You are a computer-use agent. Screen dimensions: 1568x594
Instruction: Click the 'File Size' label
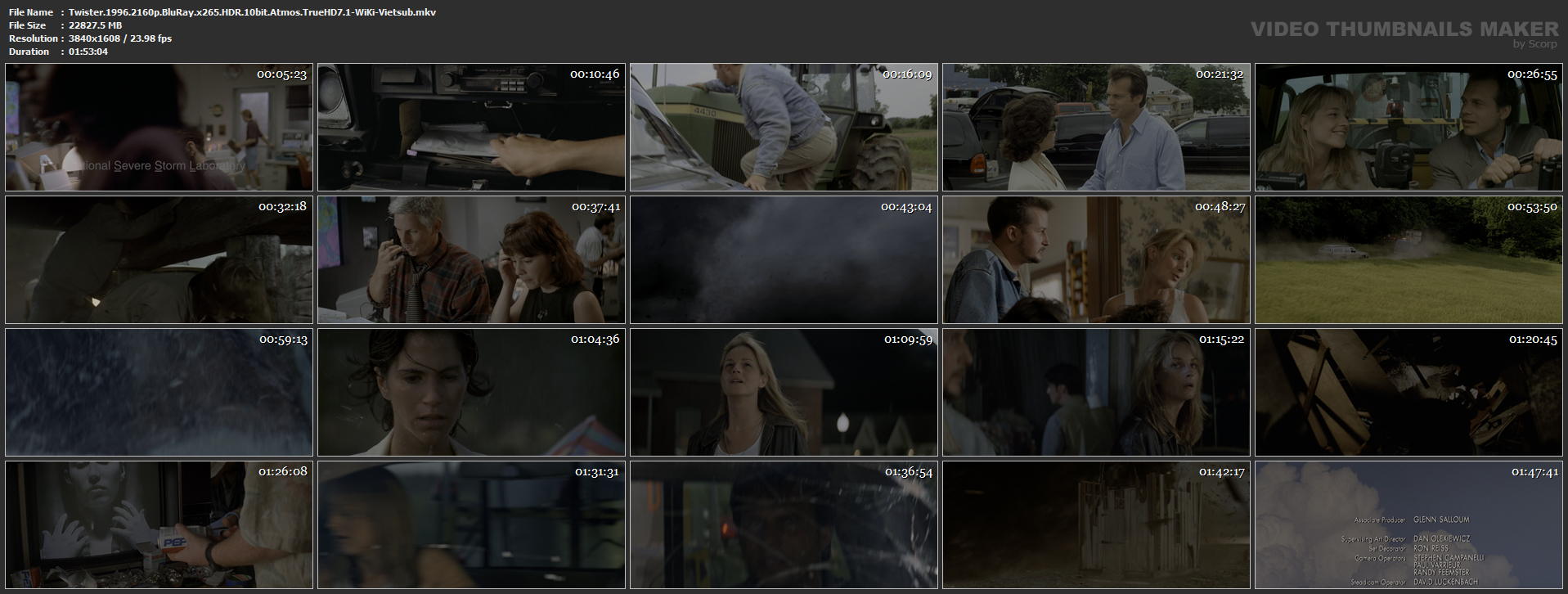[x=27, y=25]
